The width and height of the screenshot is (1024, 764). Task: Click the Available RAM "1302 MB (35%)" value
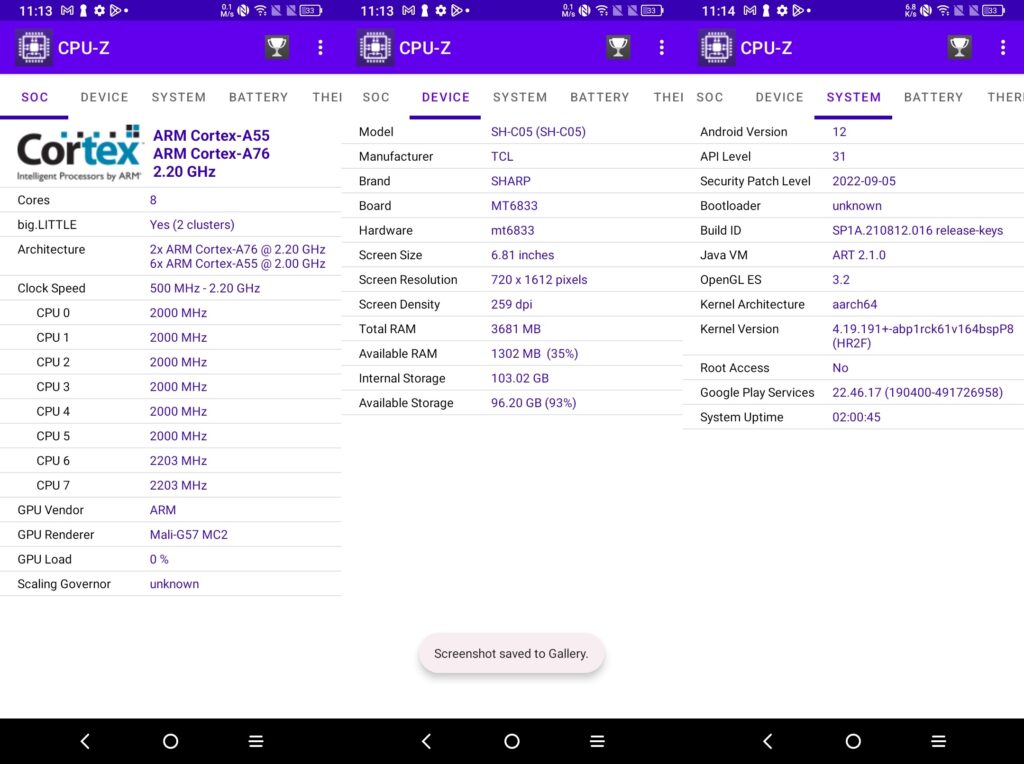(534, 353)
